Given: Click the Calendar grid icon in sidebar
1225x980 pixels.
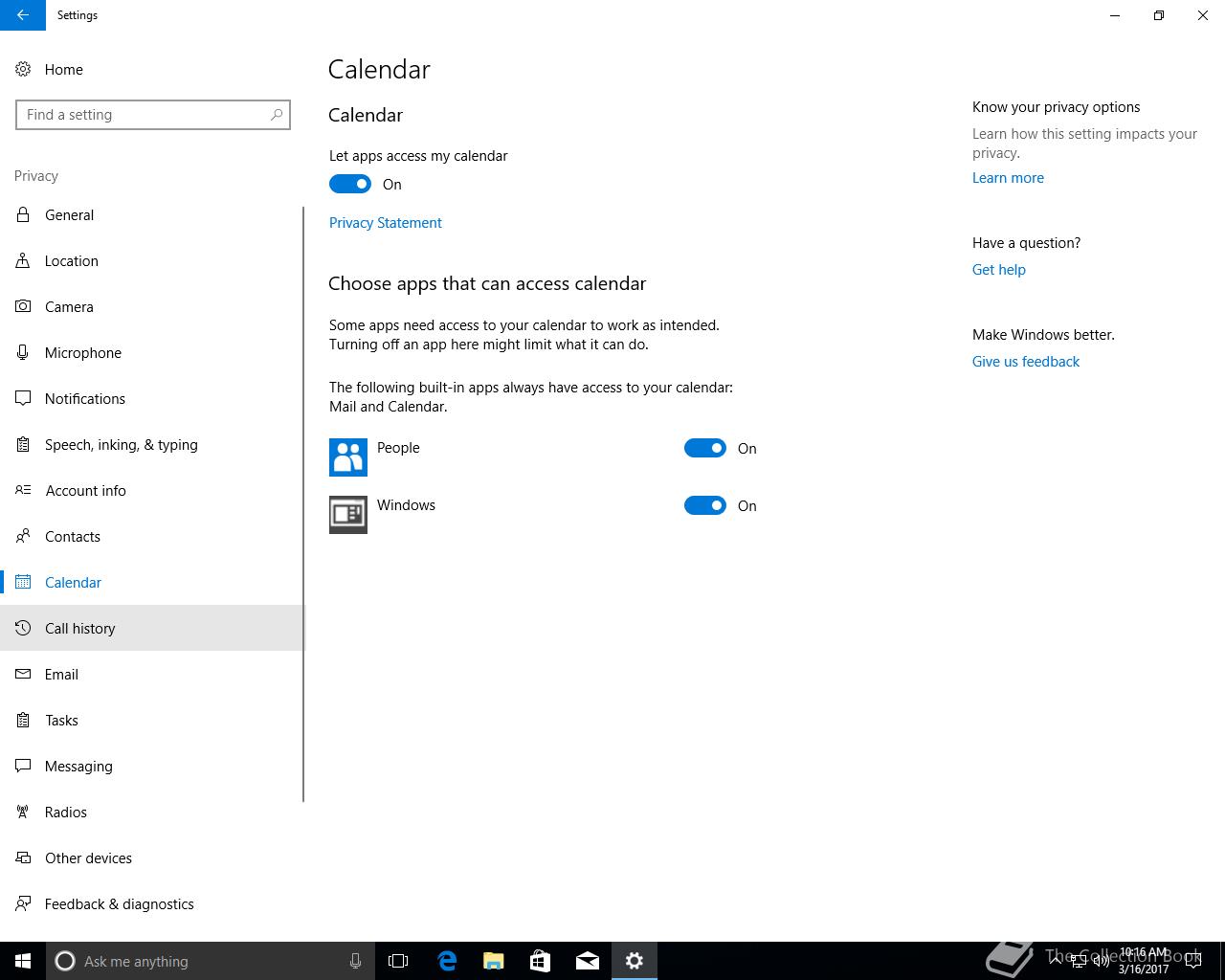Looking at the screenshot, I should click(23, 582).
